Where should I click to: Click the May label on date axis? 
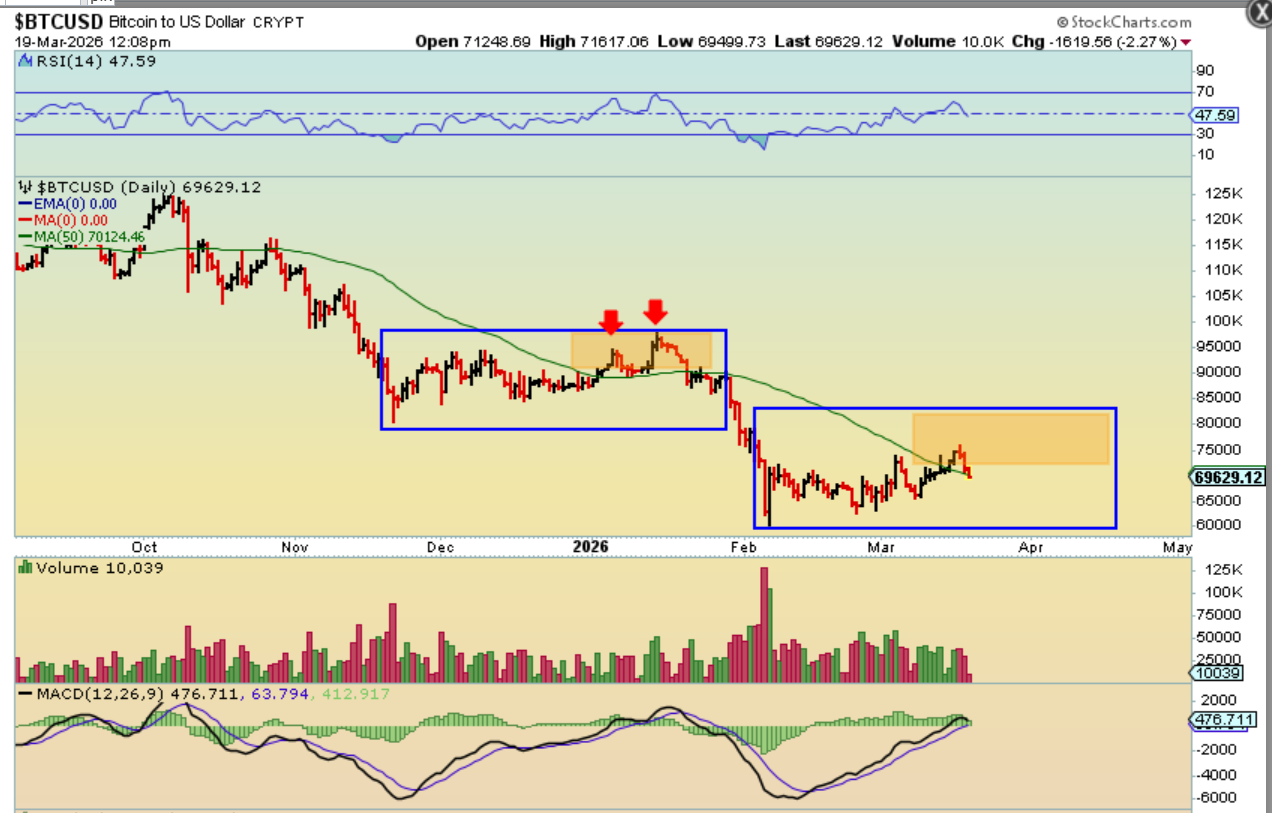(x=1178, y=547)
